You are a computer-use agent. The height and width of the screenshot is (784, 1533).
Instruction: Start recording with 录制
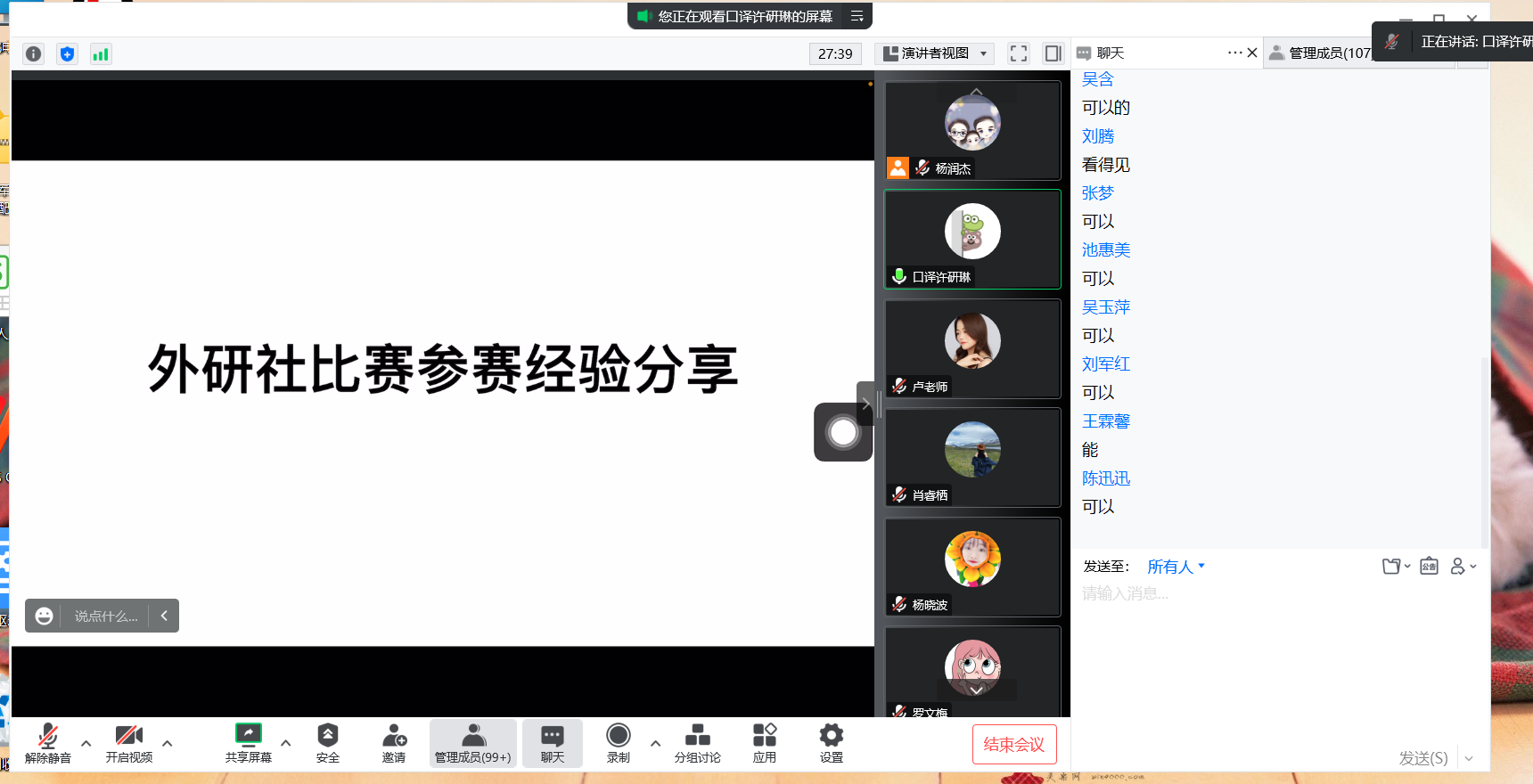click(619, 744)
